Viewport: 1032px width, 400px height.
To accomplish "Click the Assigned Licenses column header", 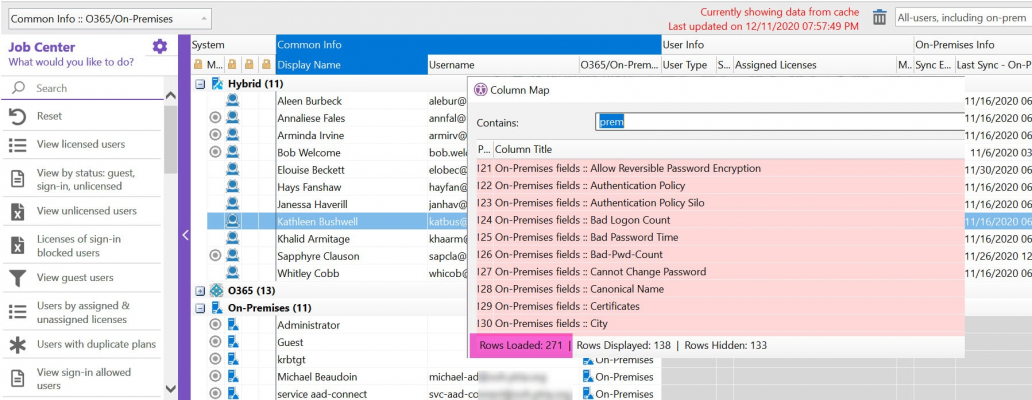I will 815,65.
